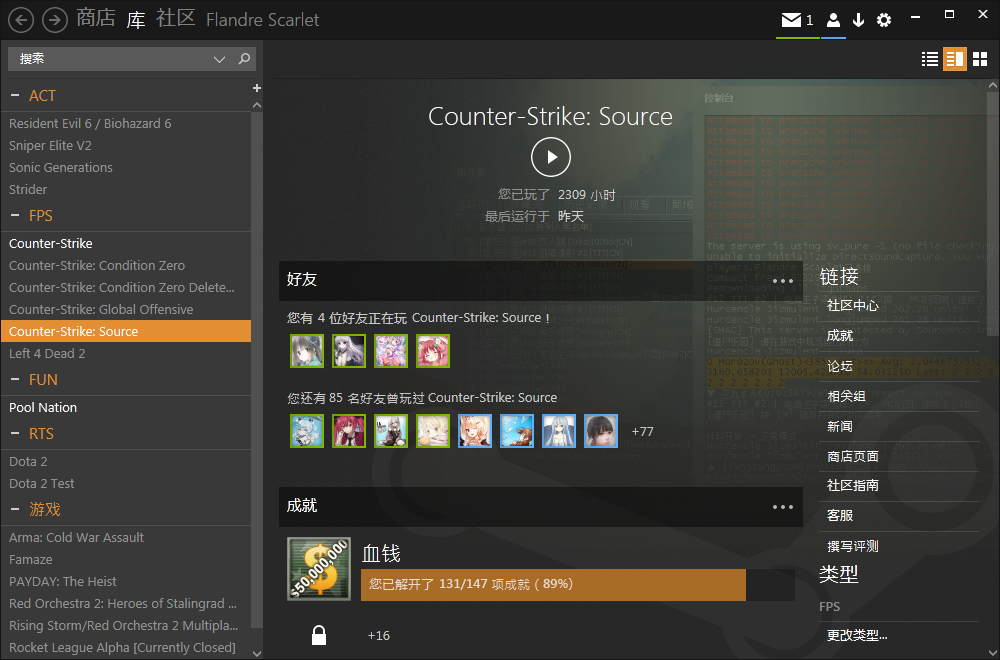The height and width of the screenshot is (660, 1000).
Task: Click 更改类型... to change genre
Action: pyautogui.click(x=857, y=635)
